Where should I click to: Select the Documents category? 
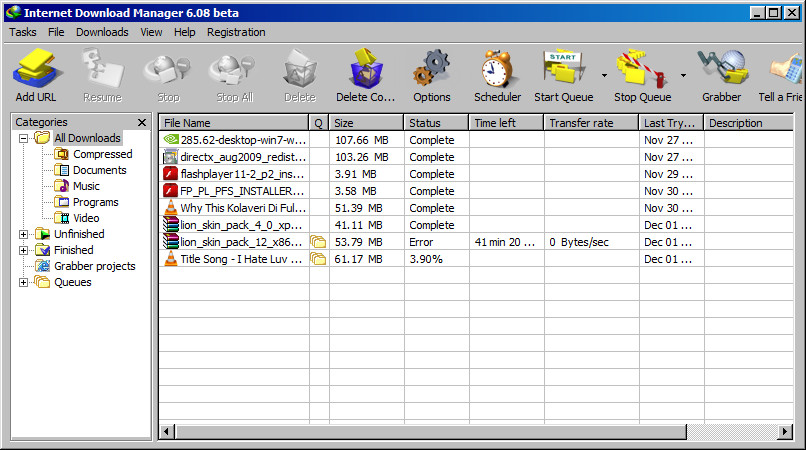pyautogui.click(x=99, y=170)
